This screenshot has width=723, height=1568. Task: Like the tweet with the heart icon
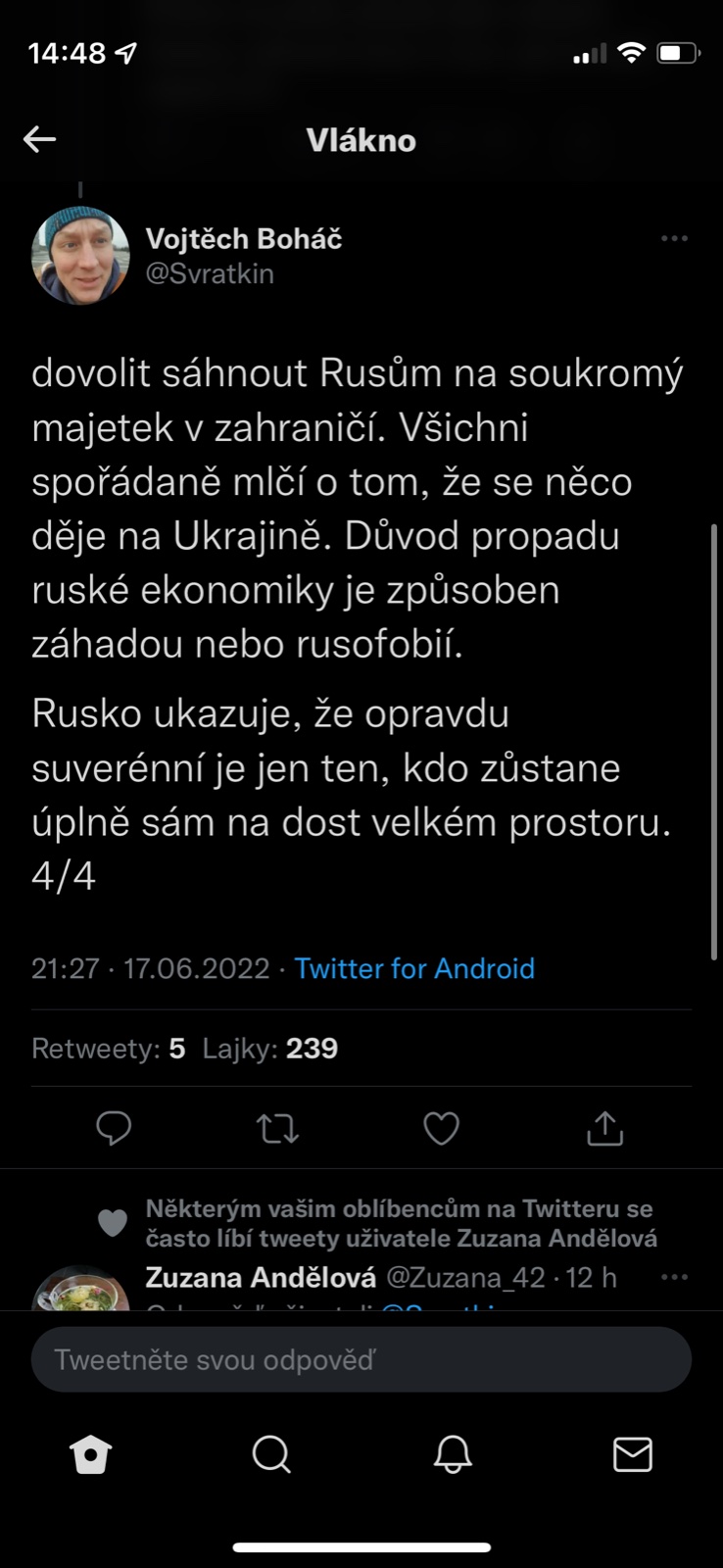(x=441, y=1129)
